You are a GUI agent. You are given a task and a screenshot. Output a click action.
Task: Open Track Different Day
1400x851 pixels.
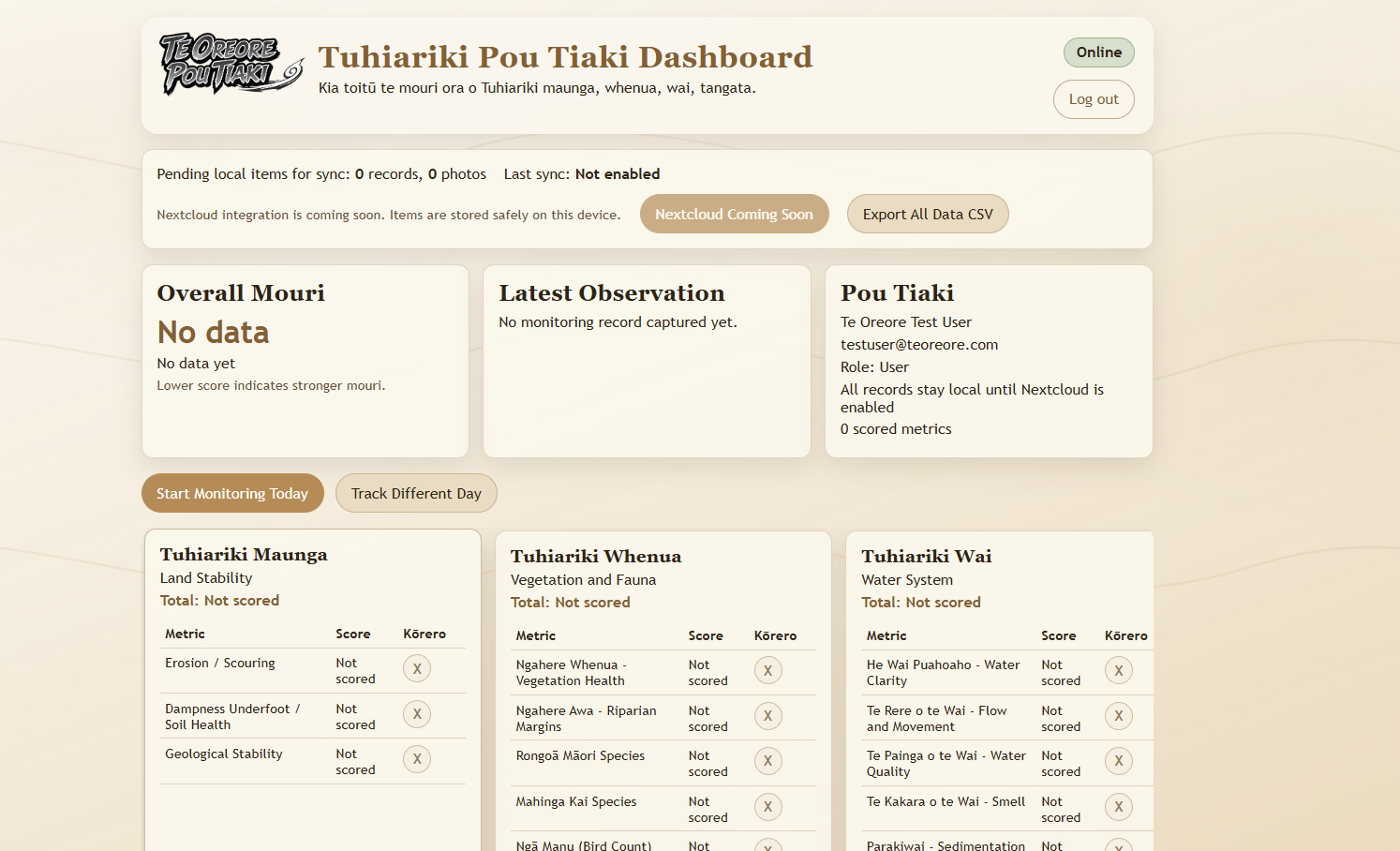tap(416, 493)
